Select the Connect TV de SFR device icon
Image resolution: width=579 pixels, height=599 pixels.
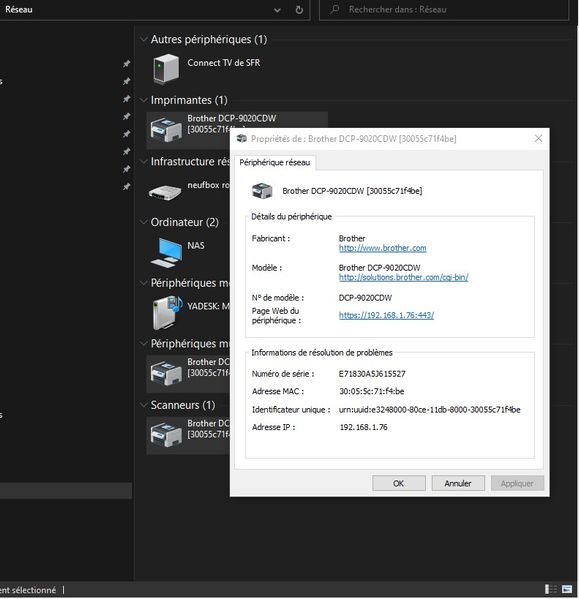[x=166, y=69]
